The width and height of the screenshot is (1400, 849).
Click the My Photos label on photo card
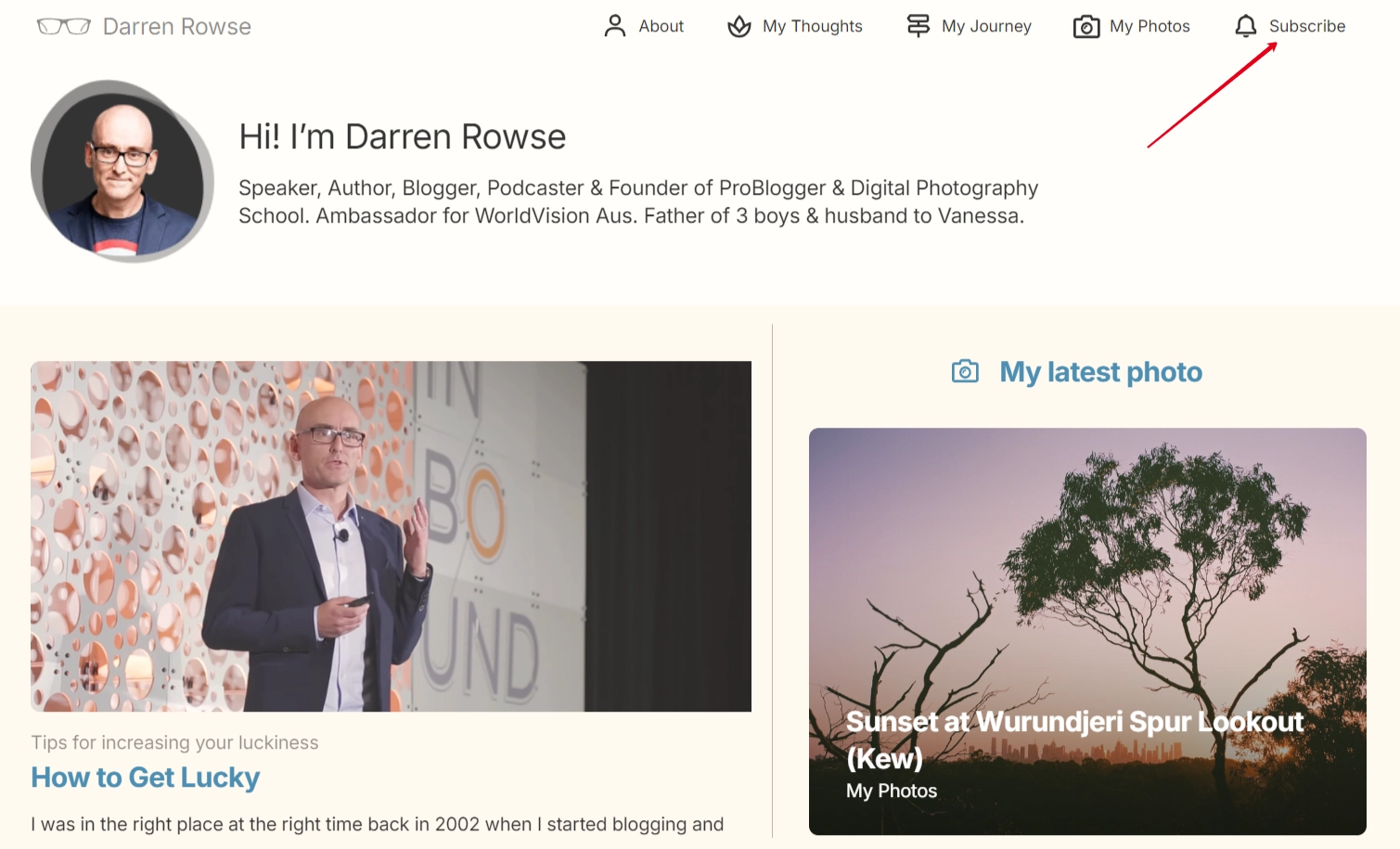click(x=892, y=791)
